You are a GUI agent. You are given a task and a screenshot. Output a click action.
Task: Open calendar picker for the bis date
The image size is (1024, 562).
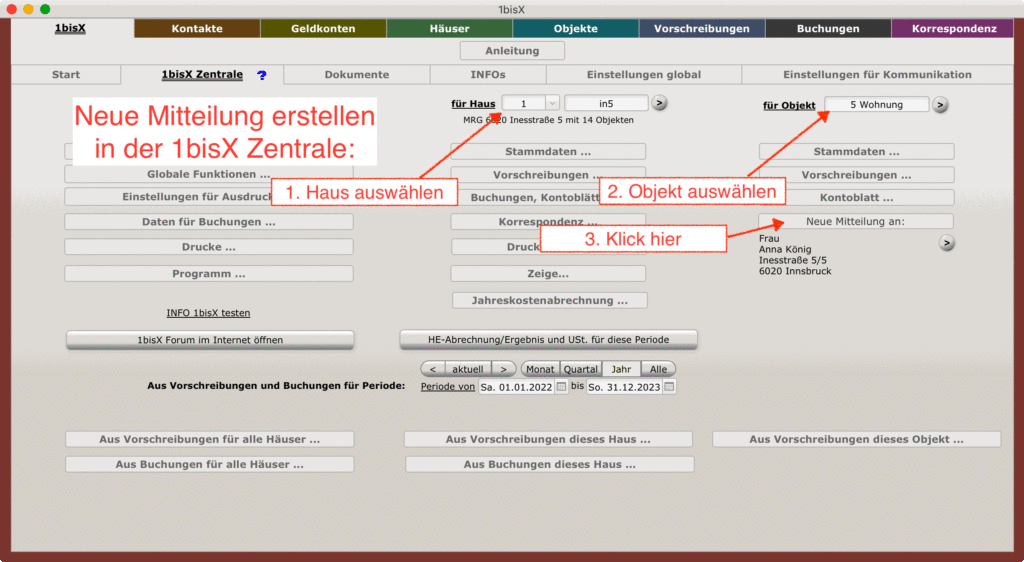pyautogui.click(x=669, y=387)
